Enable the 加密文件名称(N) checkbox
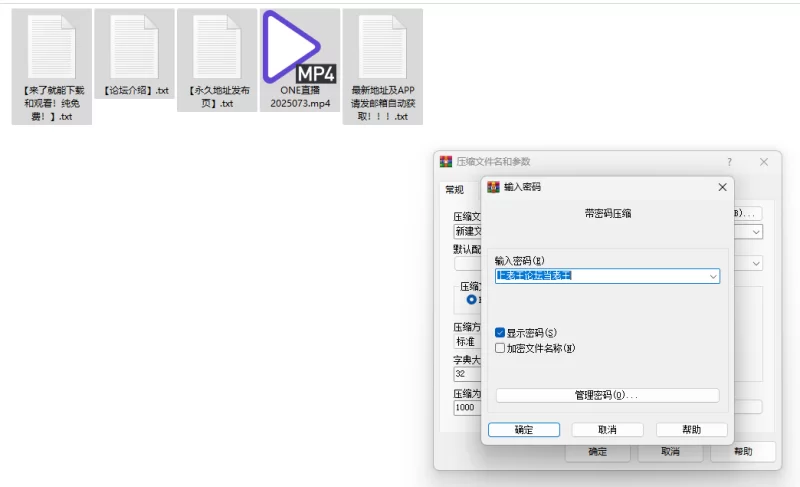This screenshot has height=487, width=800. 500,348
